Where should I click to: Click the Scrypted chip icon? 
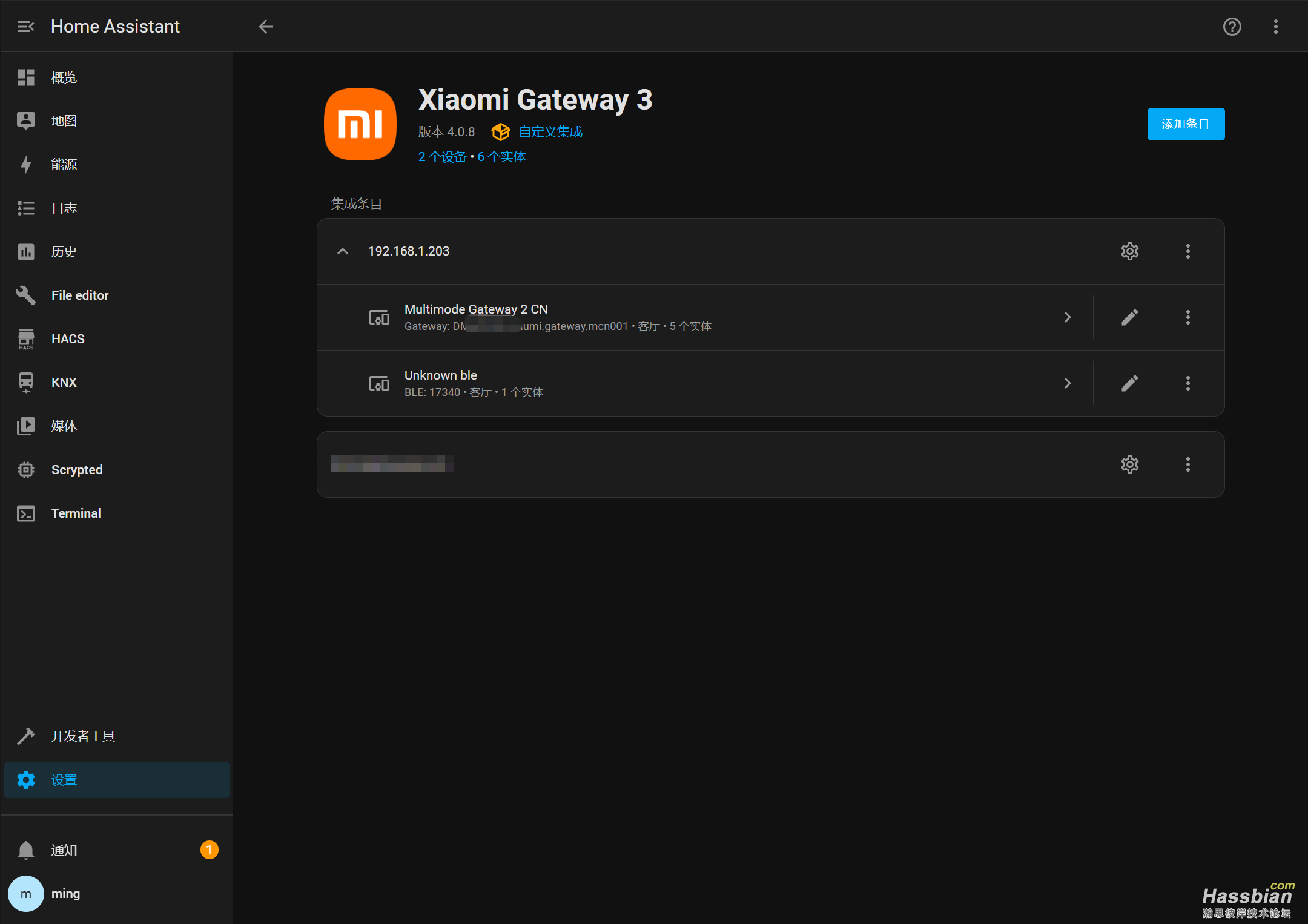click(x=26, y=470)
